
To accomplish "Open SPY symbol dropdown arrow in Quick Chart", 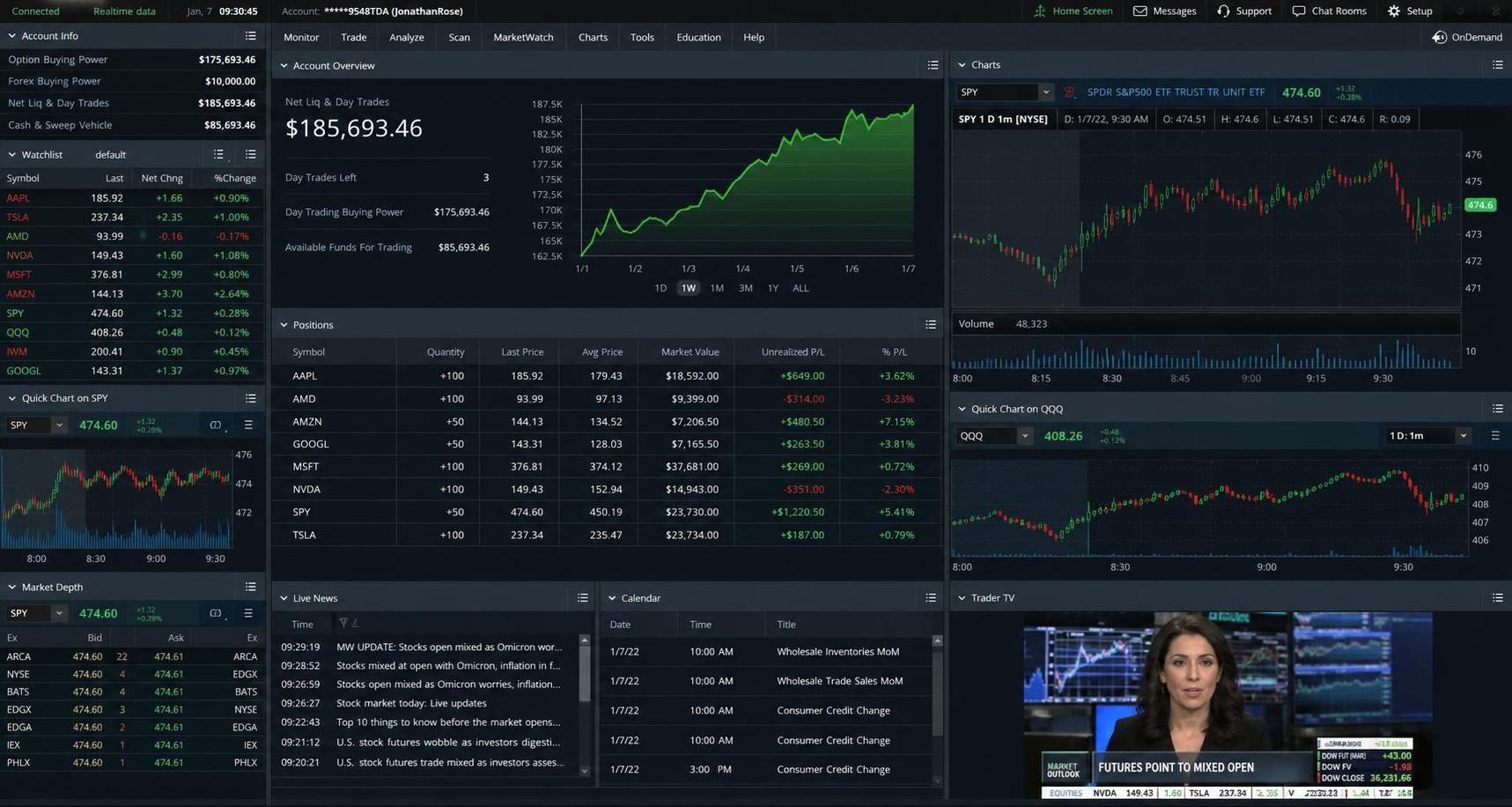I will click(x=59, y=426).
